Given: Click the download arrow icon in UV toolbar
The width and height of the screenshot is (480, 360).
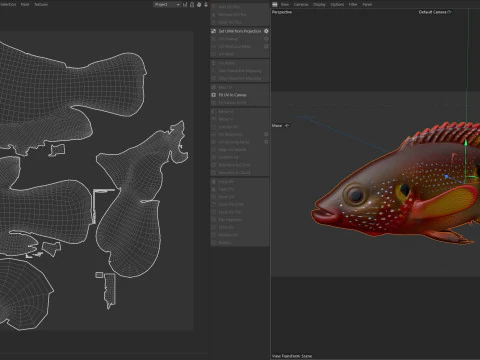Looking at the screenshot, I should click(206, 4).
